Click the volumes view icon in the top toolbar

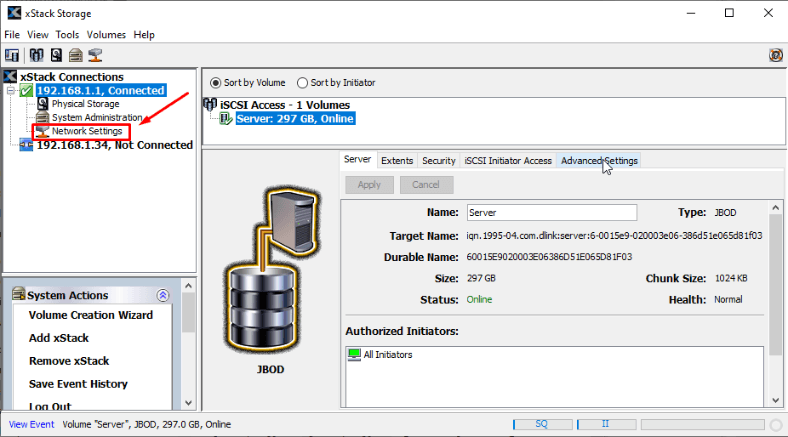37,55
